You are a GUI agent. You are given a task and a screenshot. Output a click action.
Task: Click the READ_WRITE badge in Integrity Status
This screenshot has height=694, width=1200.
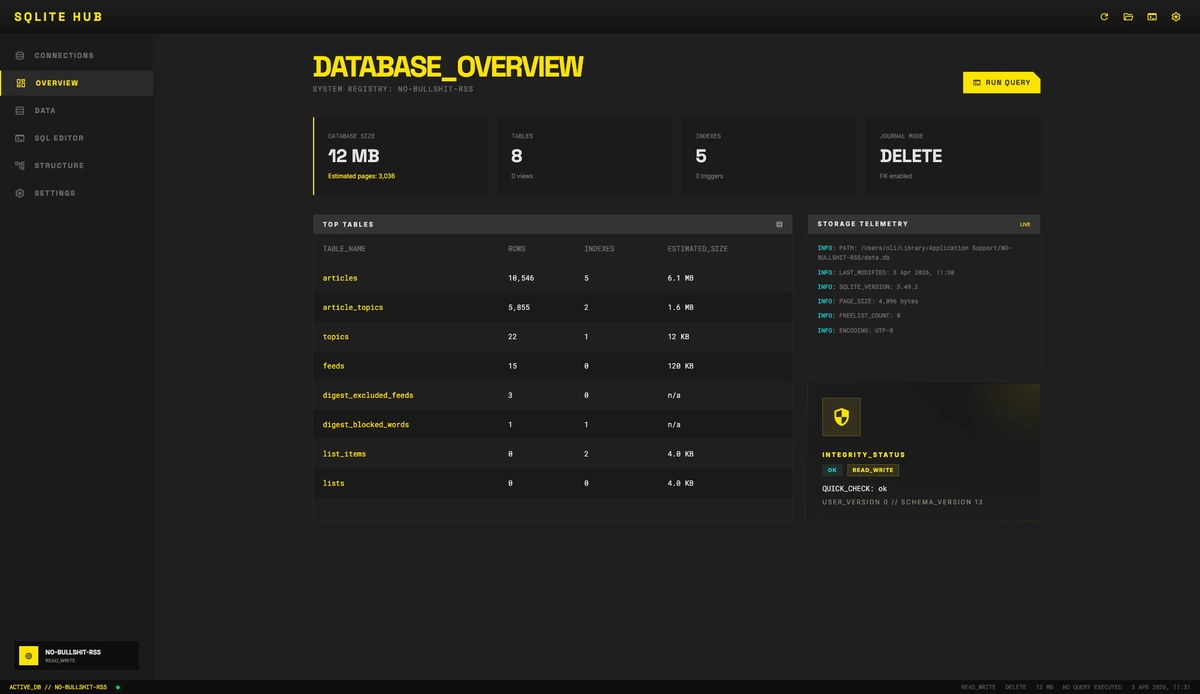coord(871,470)
